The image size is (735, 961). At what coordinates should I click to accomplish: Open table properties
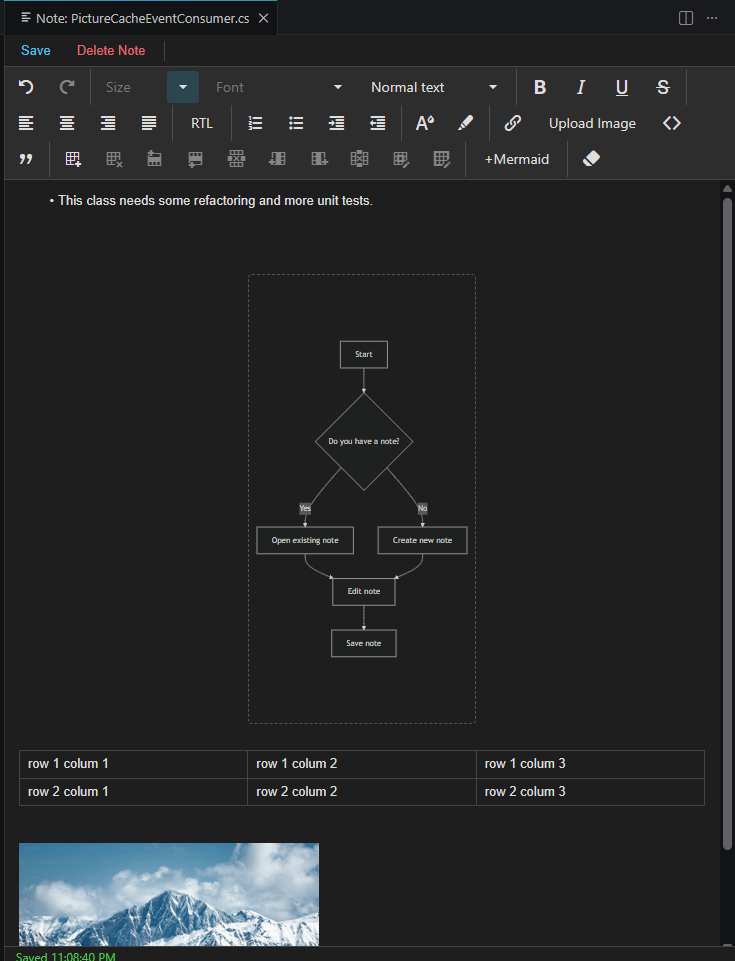click(441, 159)
